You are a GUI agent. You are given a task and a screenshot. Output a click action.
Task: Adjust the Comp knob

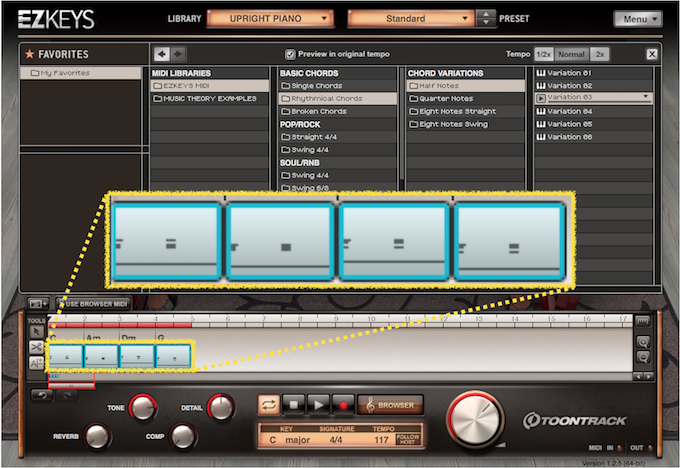[x=183, y=436]
